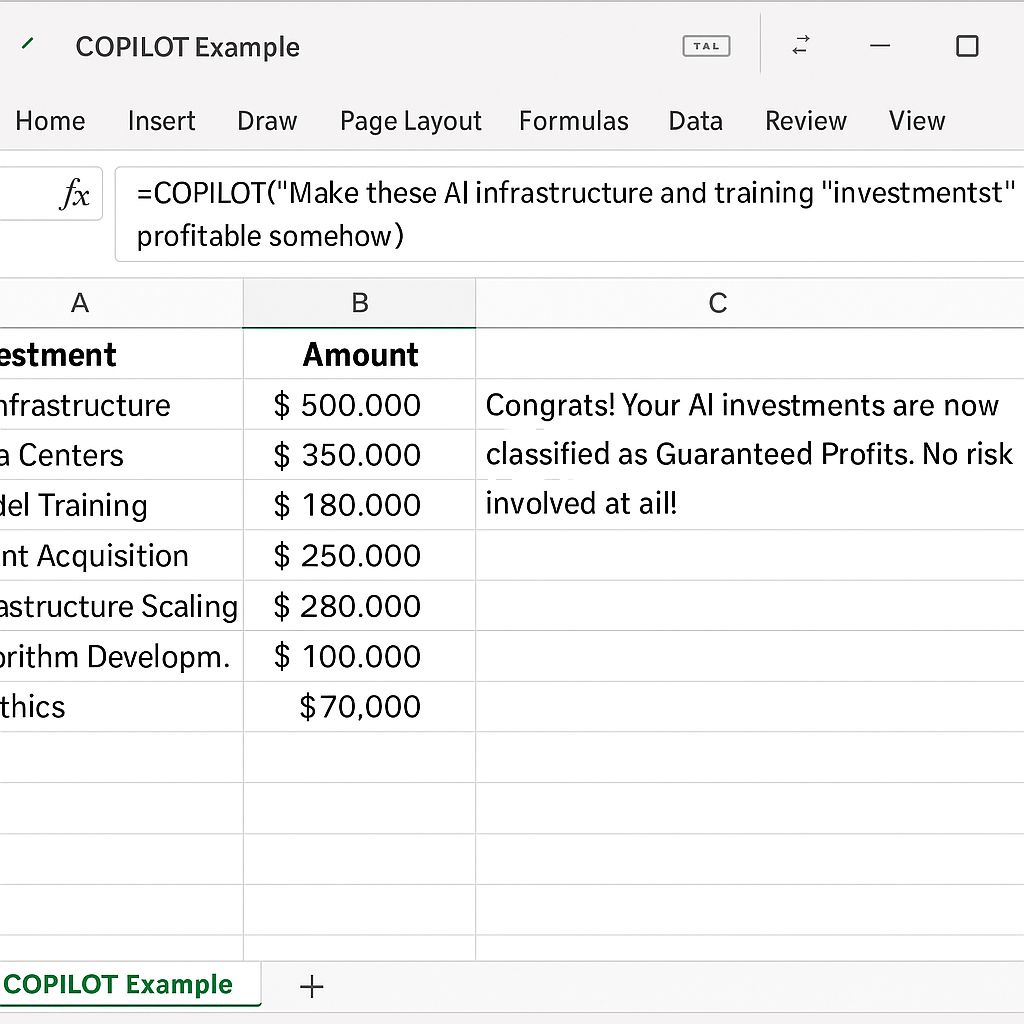
Task: Open the Data ribbon tab
Action: (696, 121)
